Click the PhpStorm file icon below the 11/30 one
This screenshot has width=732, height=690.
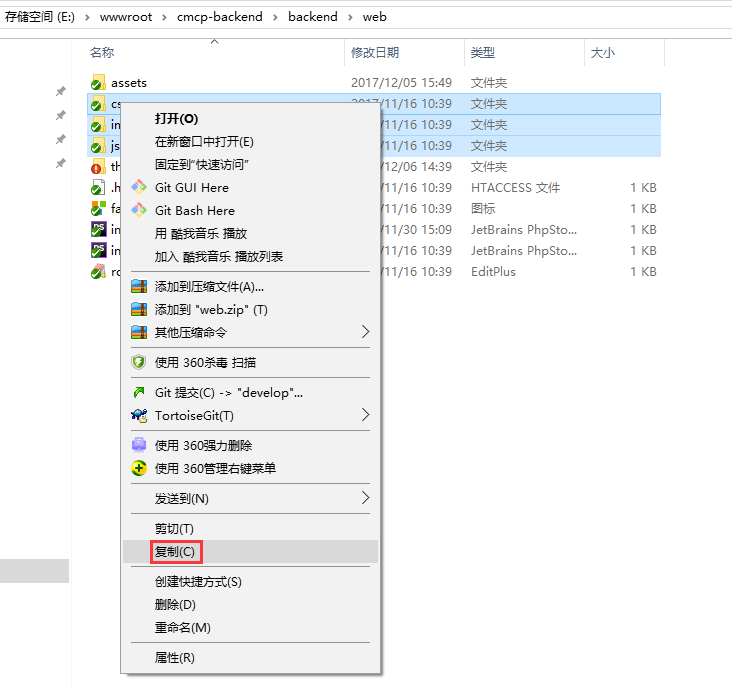pyautogui.click(x=98, y=250)
